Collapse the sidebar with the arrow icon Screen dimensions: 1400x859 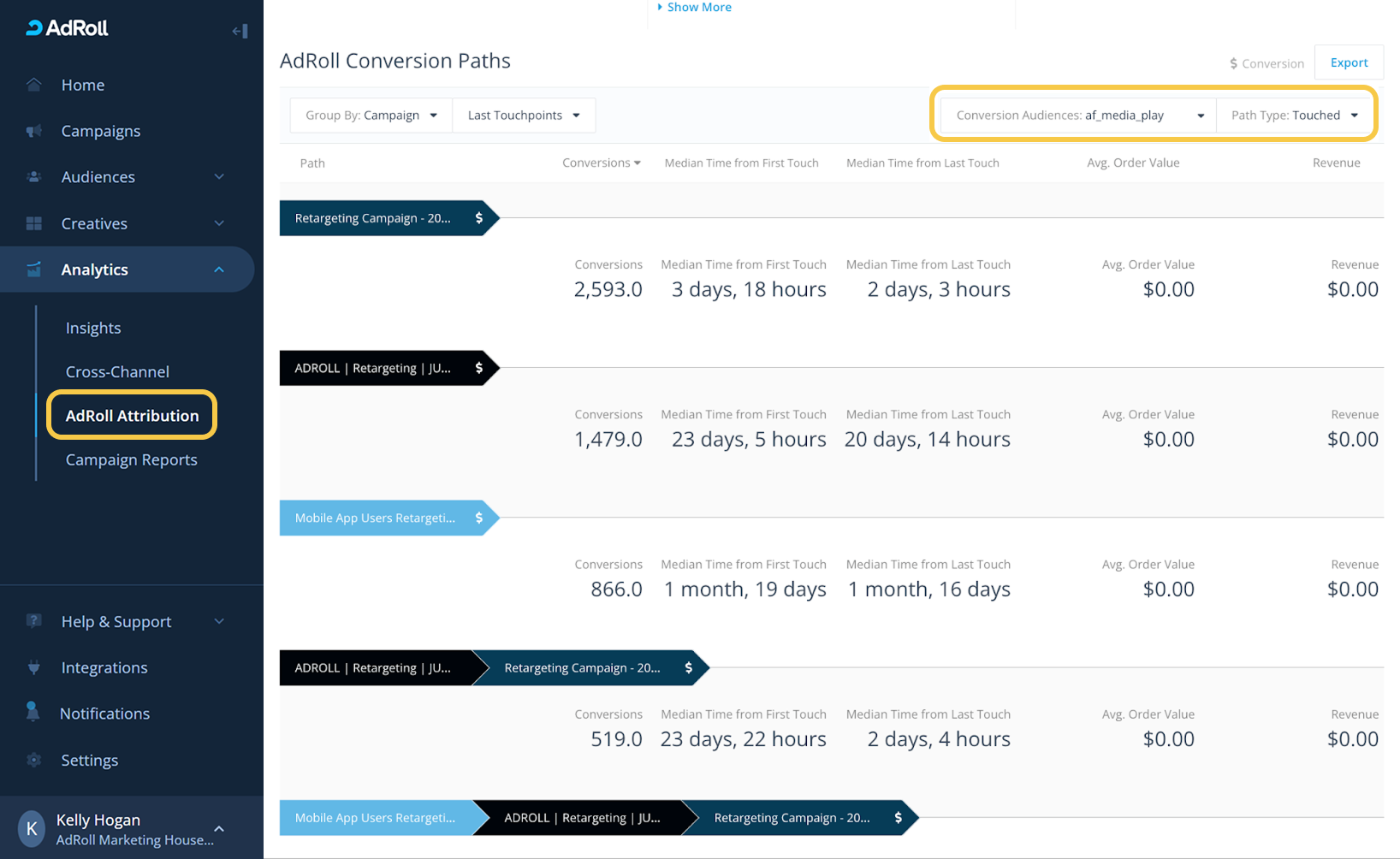click(240, 31)
